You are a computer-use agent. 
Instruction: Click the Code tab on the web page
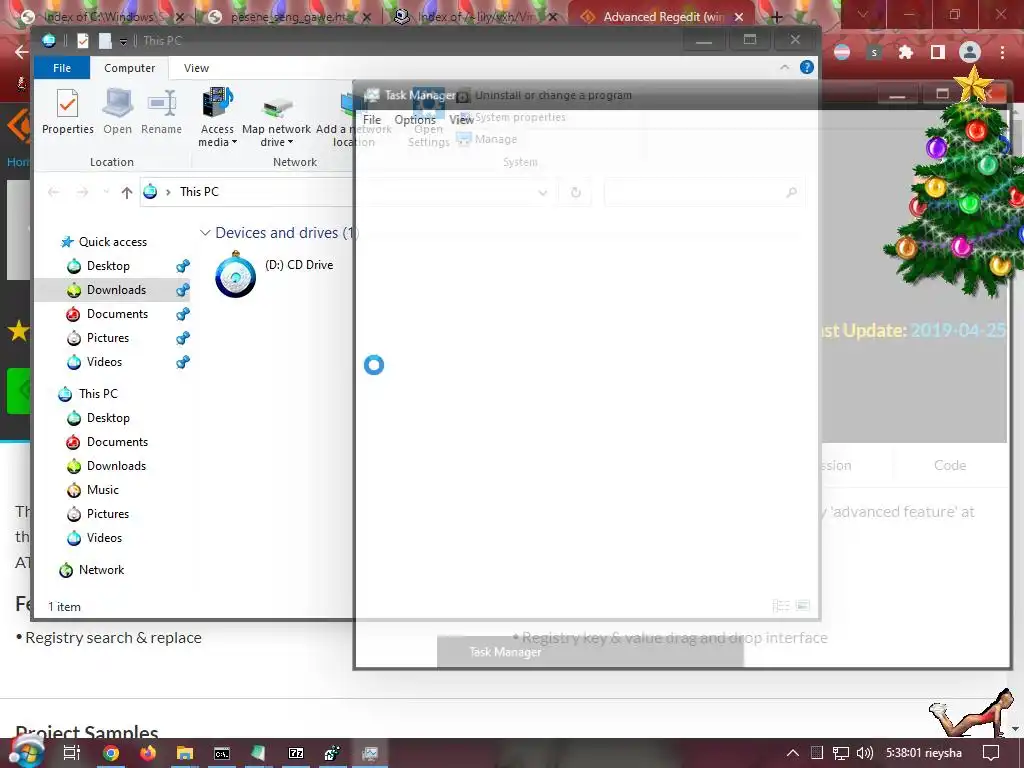tap(950, 465)
